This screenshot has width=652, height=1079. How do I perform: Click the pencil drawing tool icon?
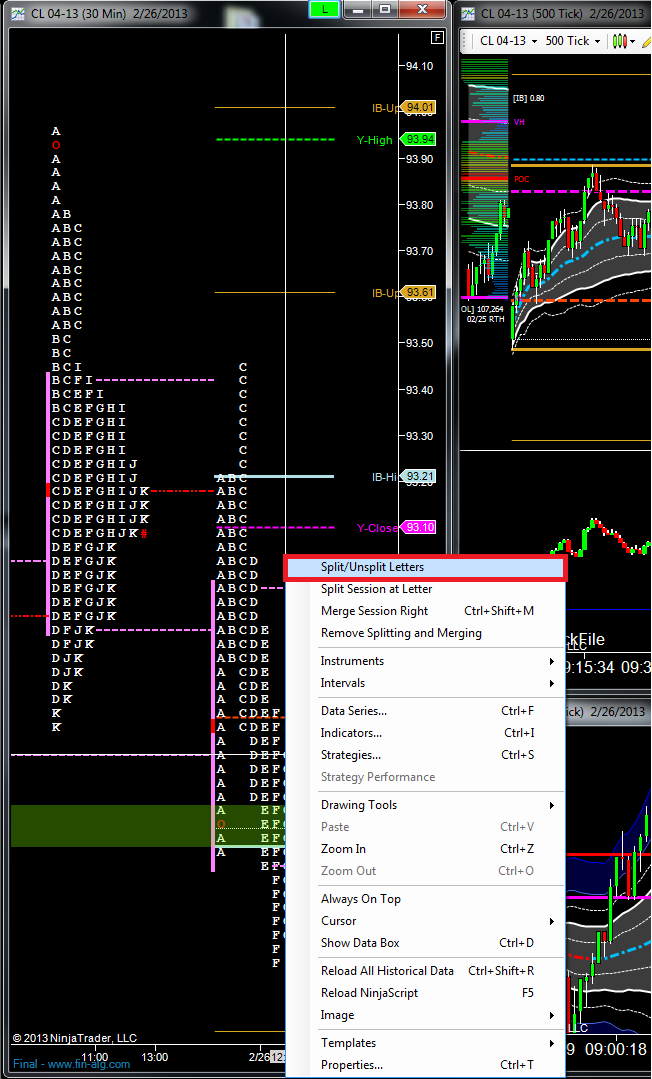click(646, 41)
